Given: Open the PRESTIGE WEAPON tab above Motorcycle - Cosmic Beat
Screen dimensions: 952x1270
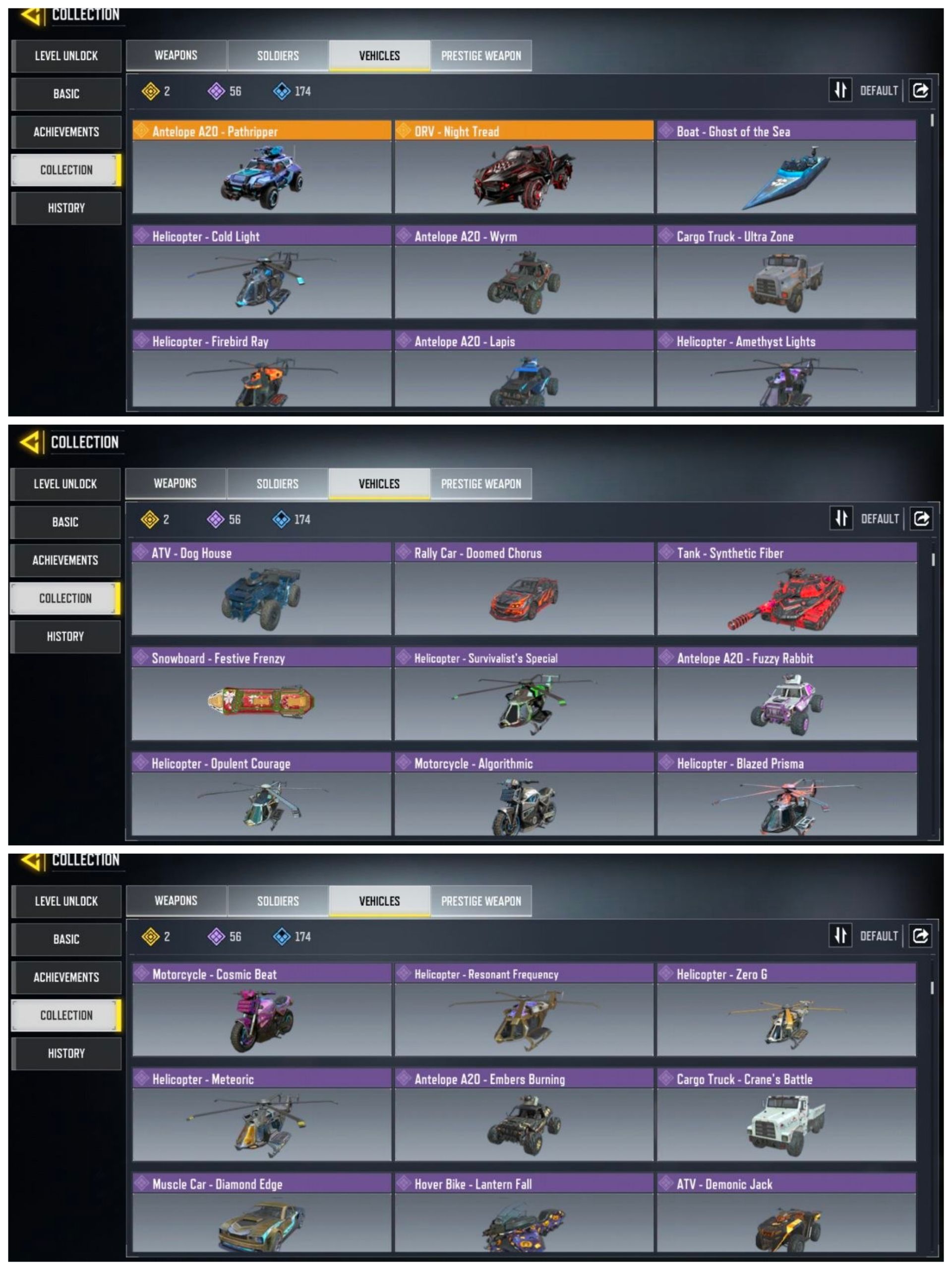Looking at the screenshot, I should pyautogui.click(x=481, y=901).
